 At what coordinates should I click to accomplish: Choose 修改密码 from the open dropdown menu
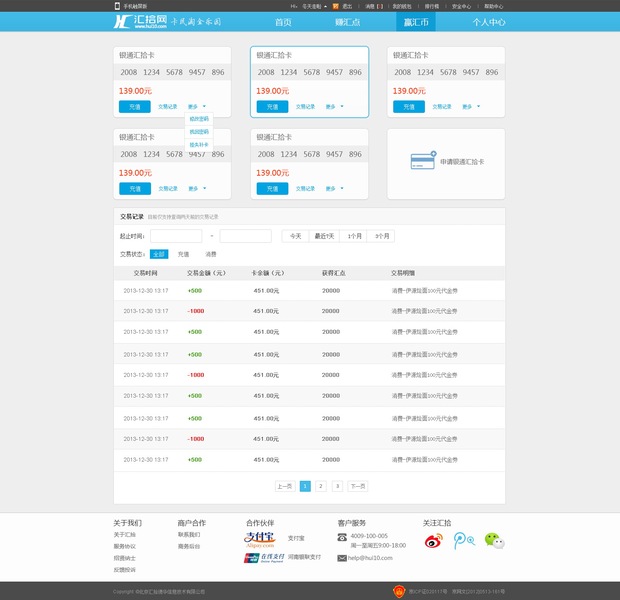(199, 119)
